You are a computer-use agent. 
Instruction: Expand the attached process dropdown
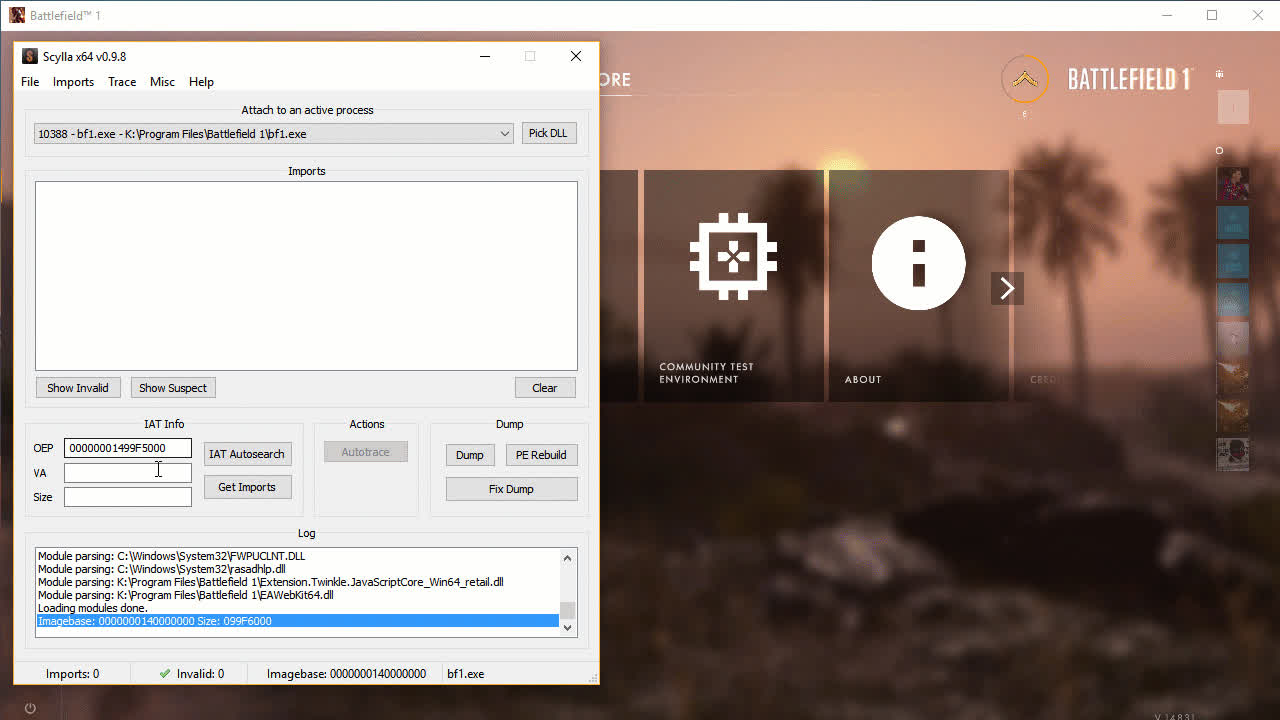click(x=505, y=134)
